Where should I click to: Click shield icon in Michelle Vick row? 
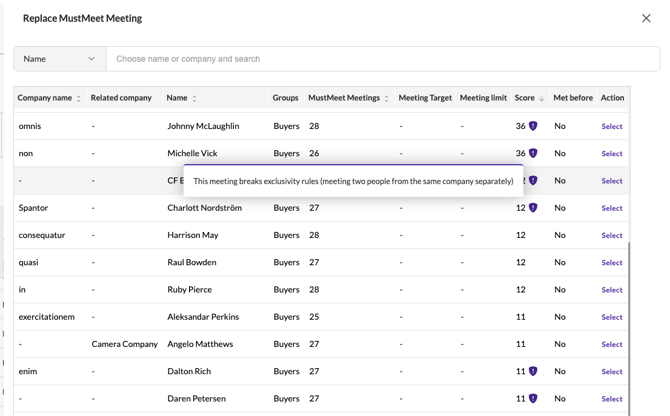point(533,153)
